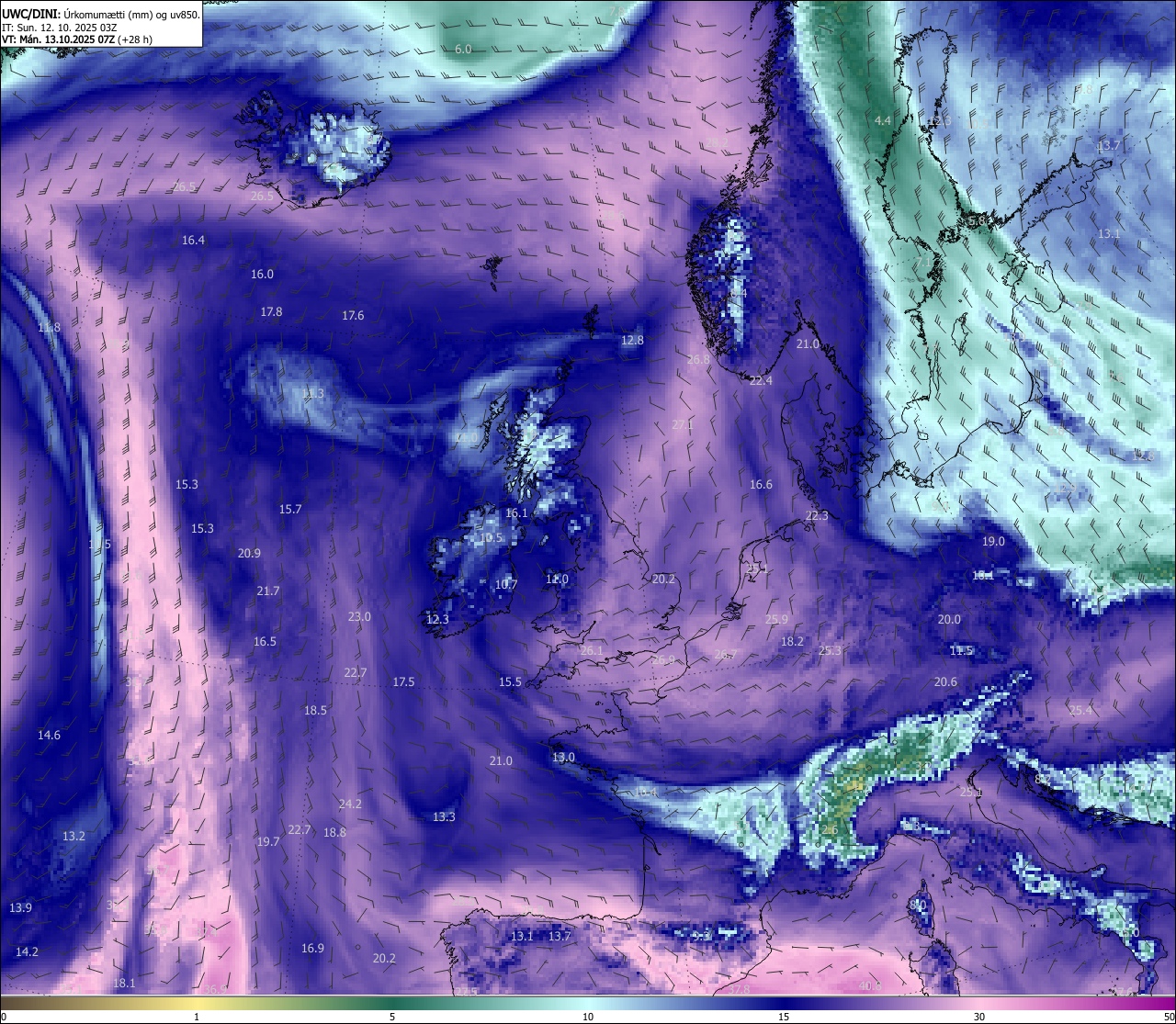Click the 20.0 map value
1176x1024 pixels.
(x=949, y=619)
